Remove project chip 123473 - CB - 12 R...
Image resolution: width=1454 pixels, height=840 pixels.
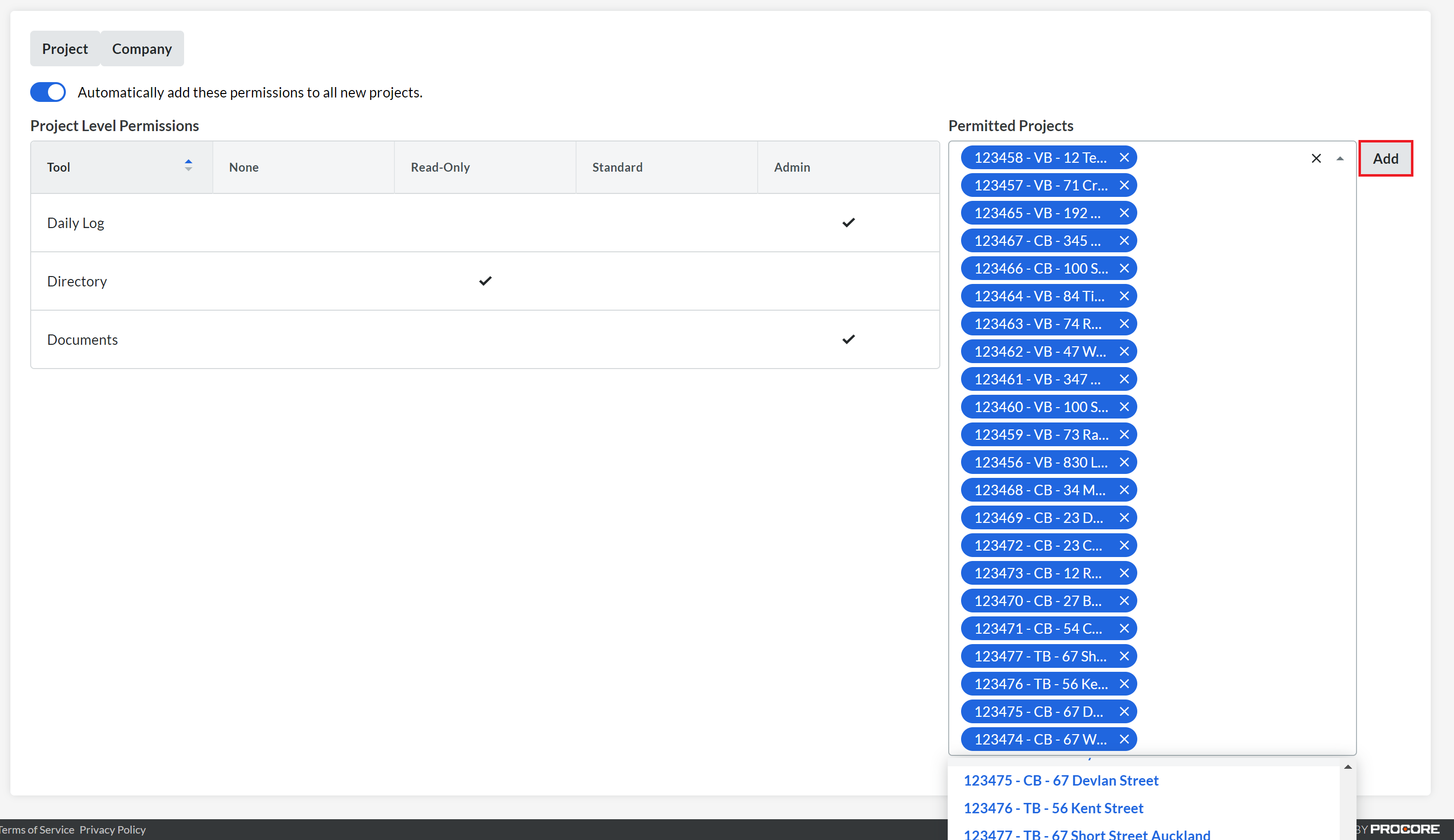[x=1124, y=573]
